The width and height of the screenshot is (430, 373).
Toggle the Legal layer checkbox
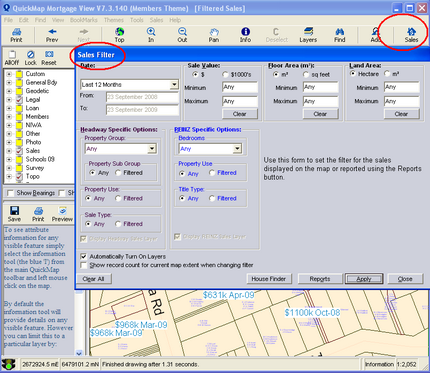[19, 99]
